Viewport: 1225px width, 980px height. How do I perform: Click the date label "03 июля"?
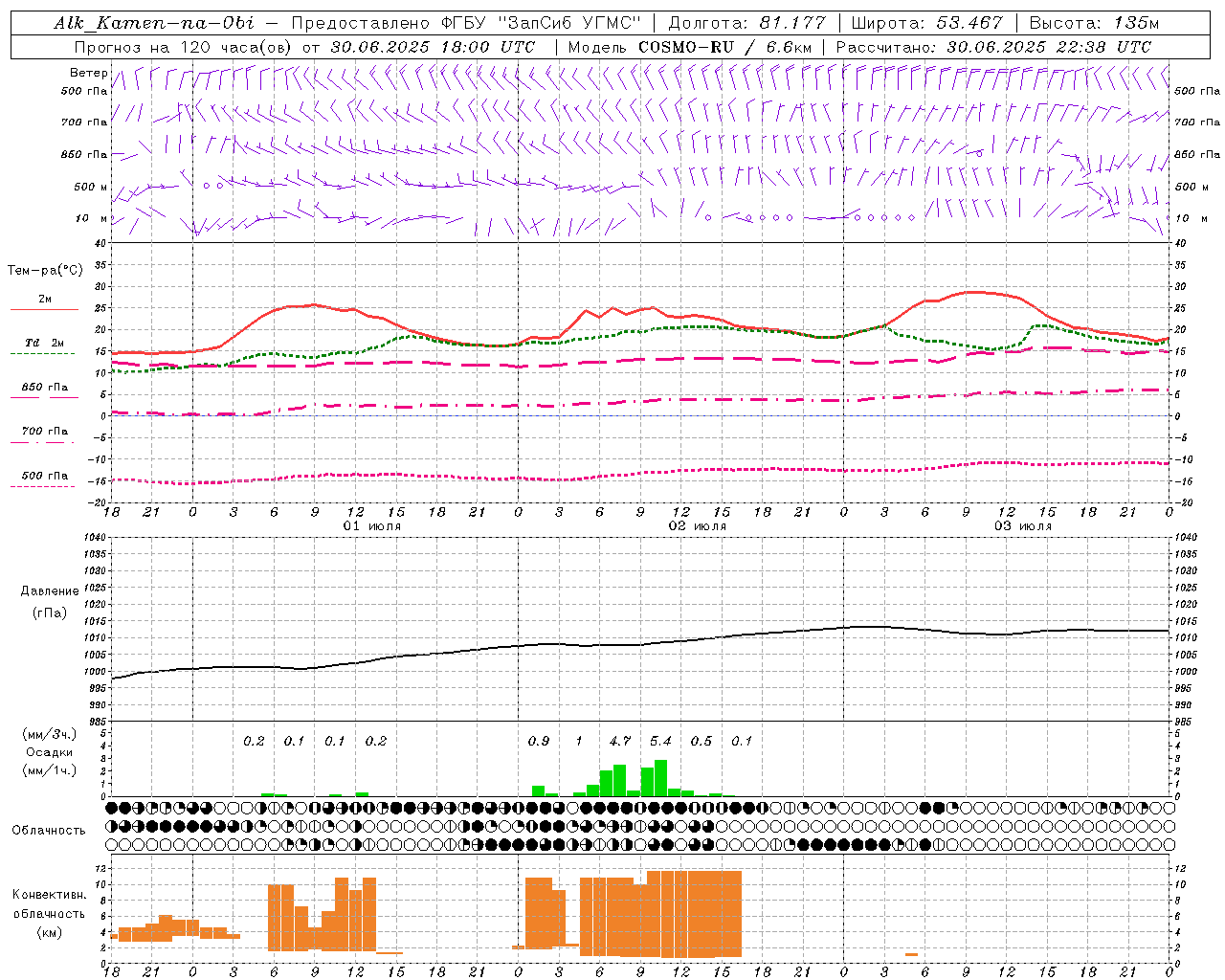[x=1022, y=526]
